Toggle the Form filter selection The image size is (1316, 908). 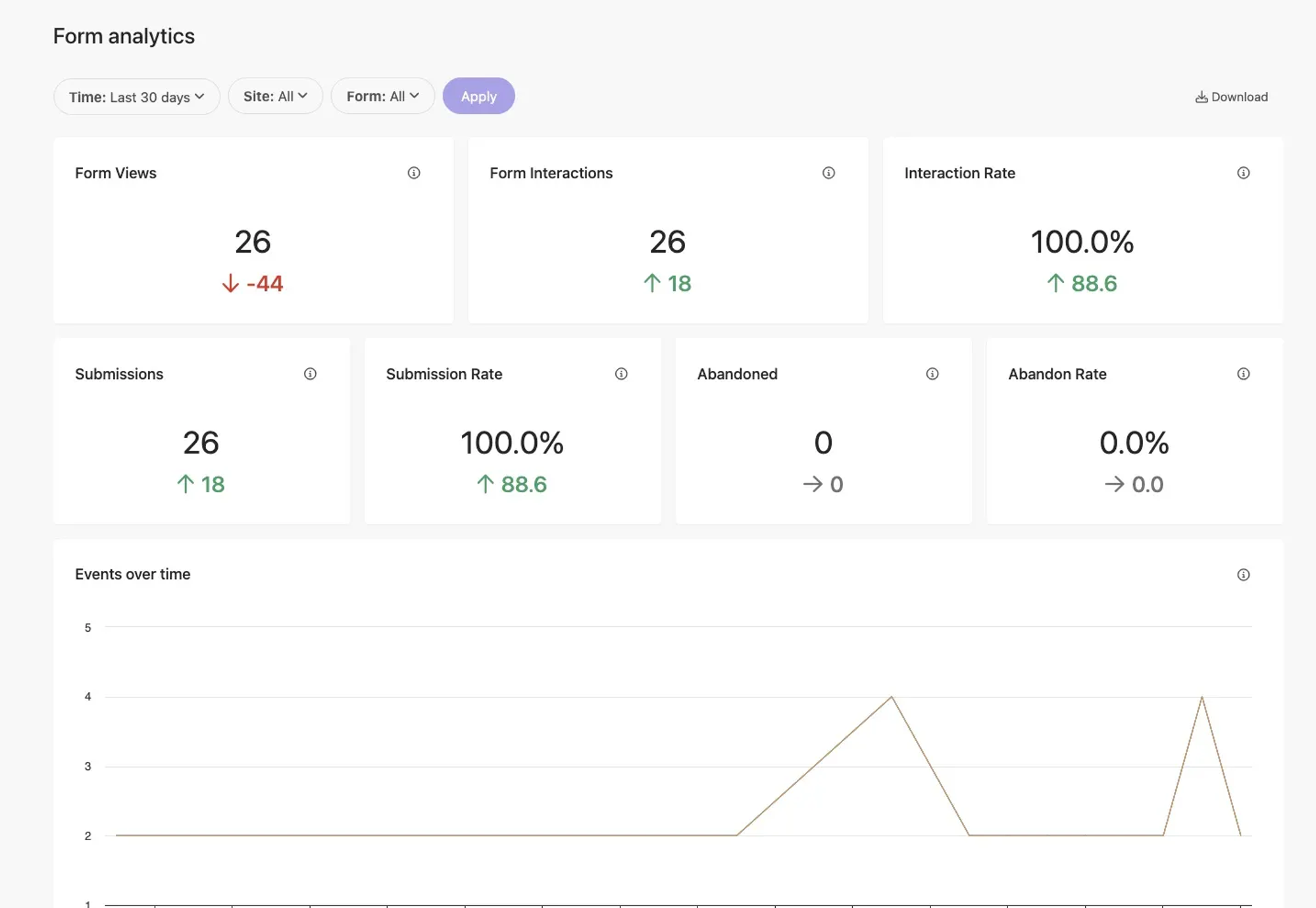[383, 95]
